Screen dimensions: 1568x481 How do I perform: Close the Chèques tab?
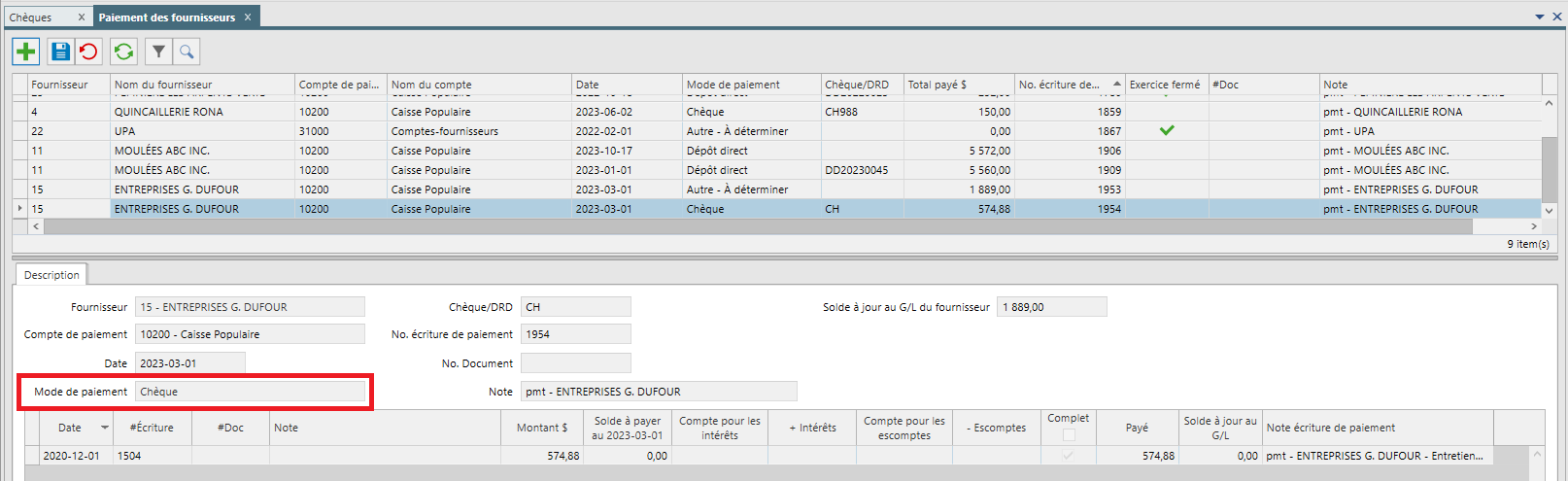point(82,17)
